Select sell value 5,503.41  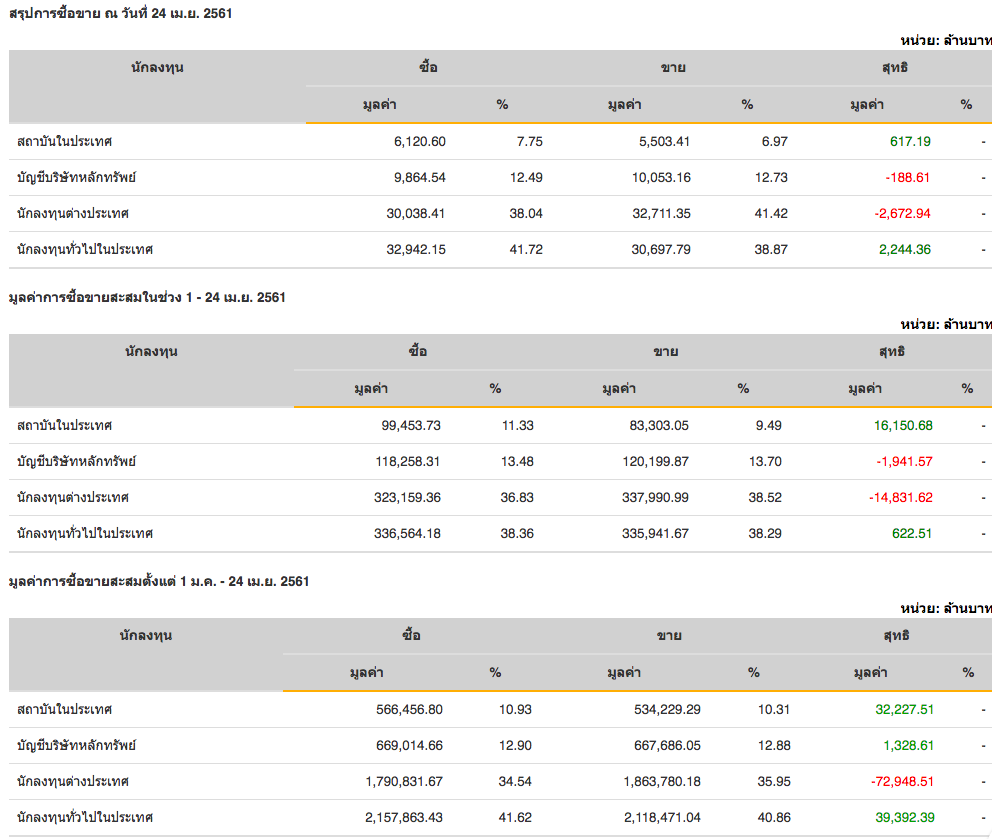(664, 142)
